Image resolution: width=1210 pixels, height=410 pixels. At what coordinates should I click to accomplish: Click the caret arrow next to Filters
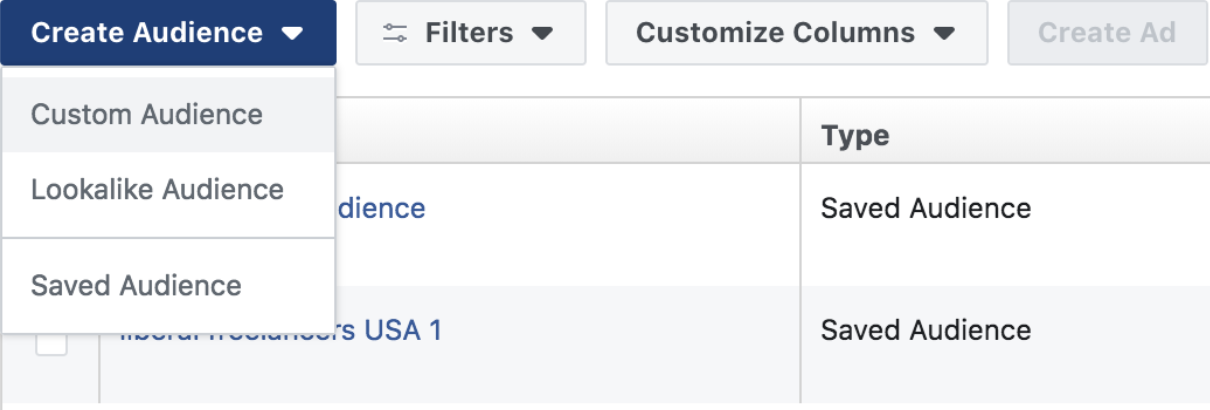pyautogui.click(x=542, y=34)
